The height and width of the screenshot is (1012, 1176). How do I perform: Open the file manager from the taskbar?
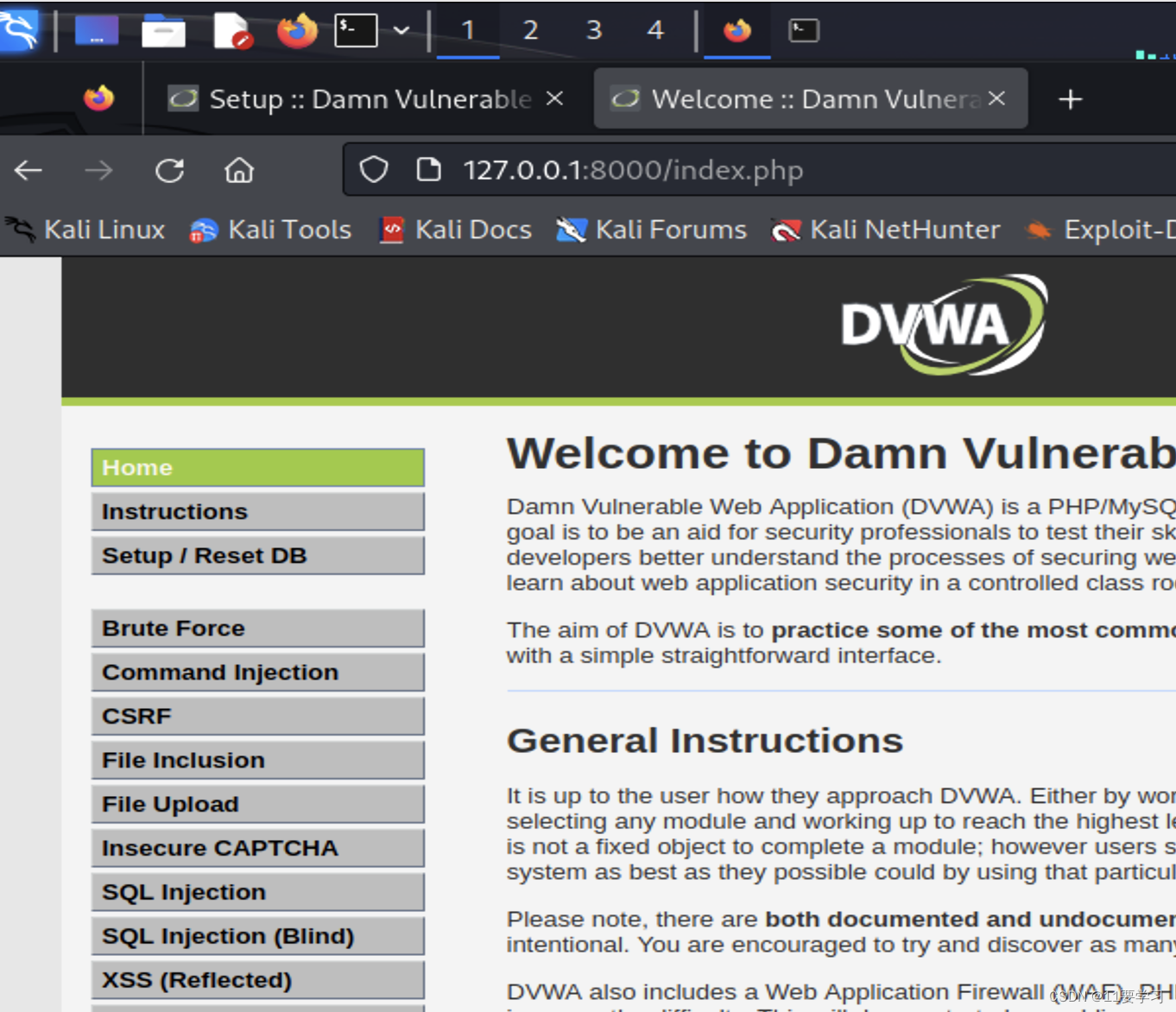[x=163, y=30]
